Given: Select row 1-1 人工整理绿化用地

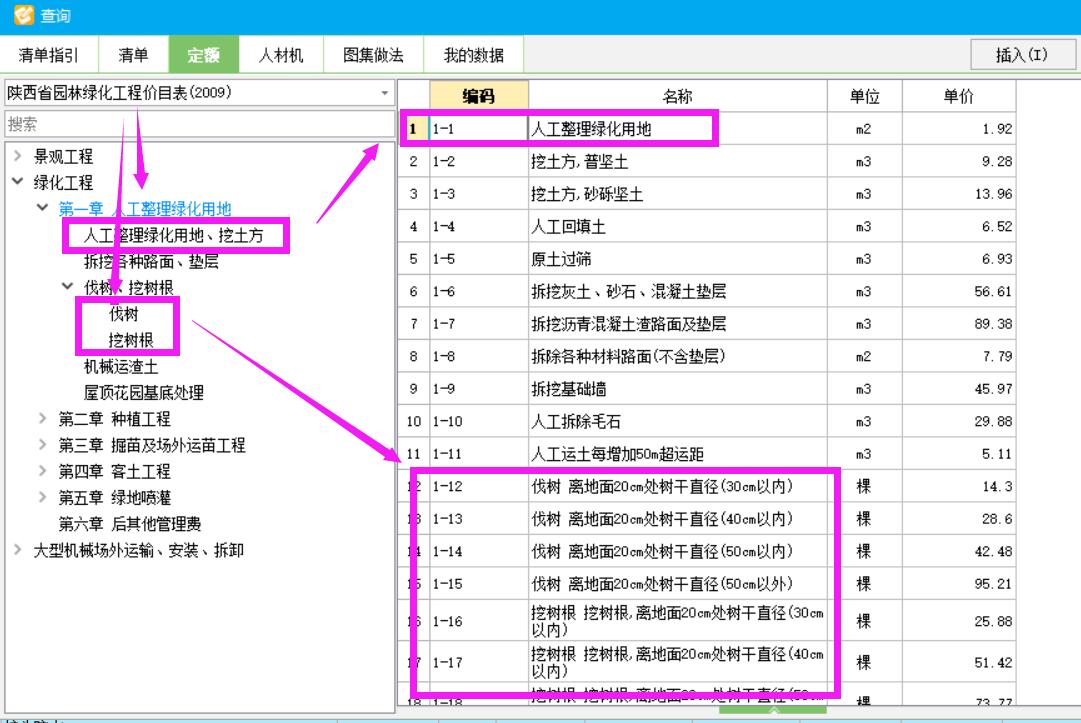Looking at the screenshot, I should [707, 129].
